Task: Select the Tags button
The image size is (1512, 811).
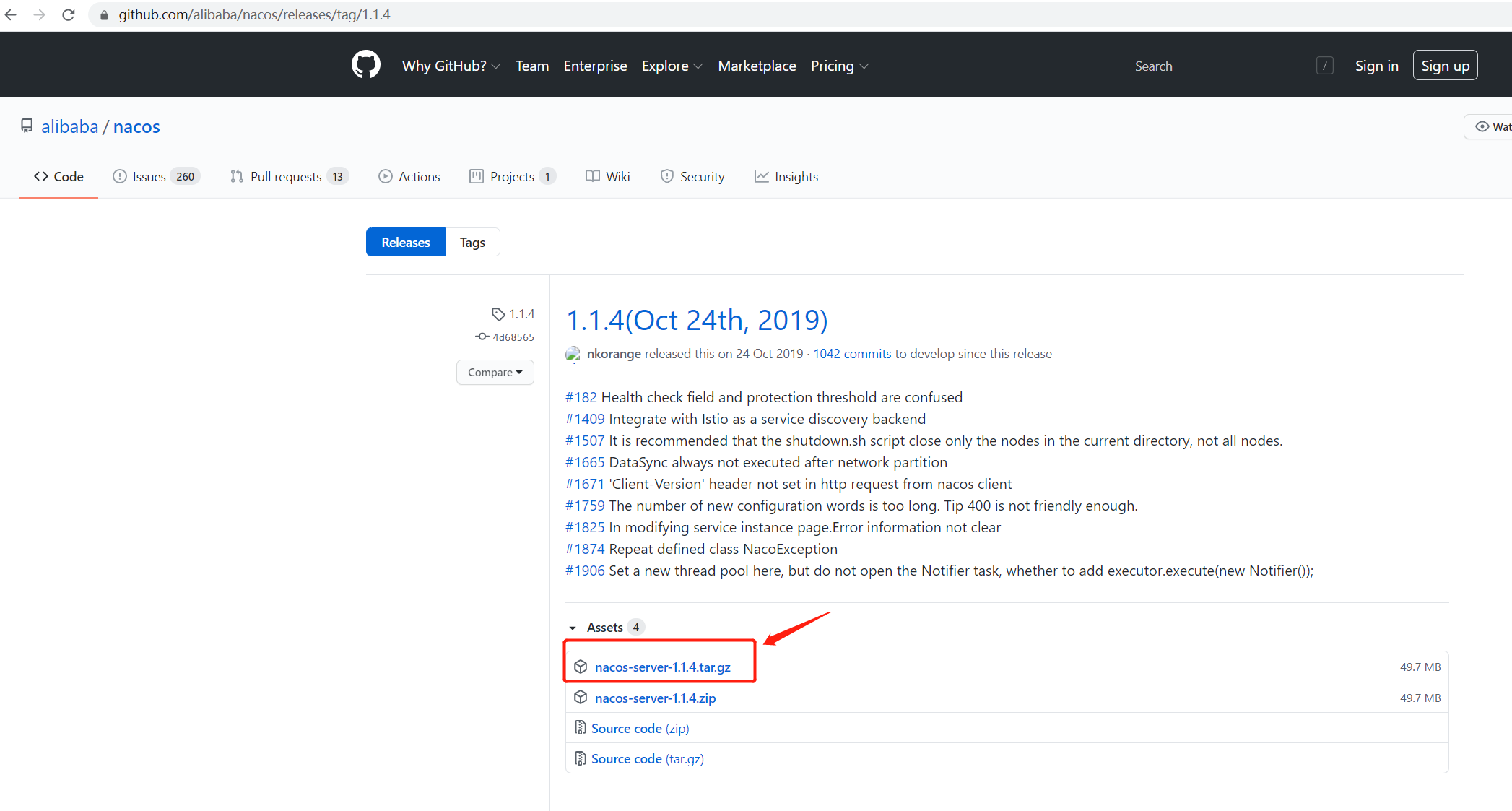Action: click(472, 242)
